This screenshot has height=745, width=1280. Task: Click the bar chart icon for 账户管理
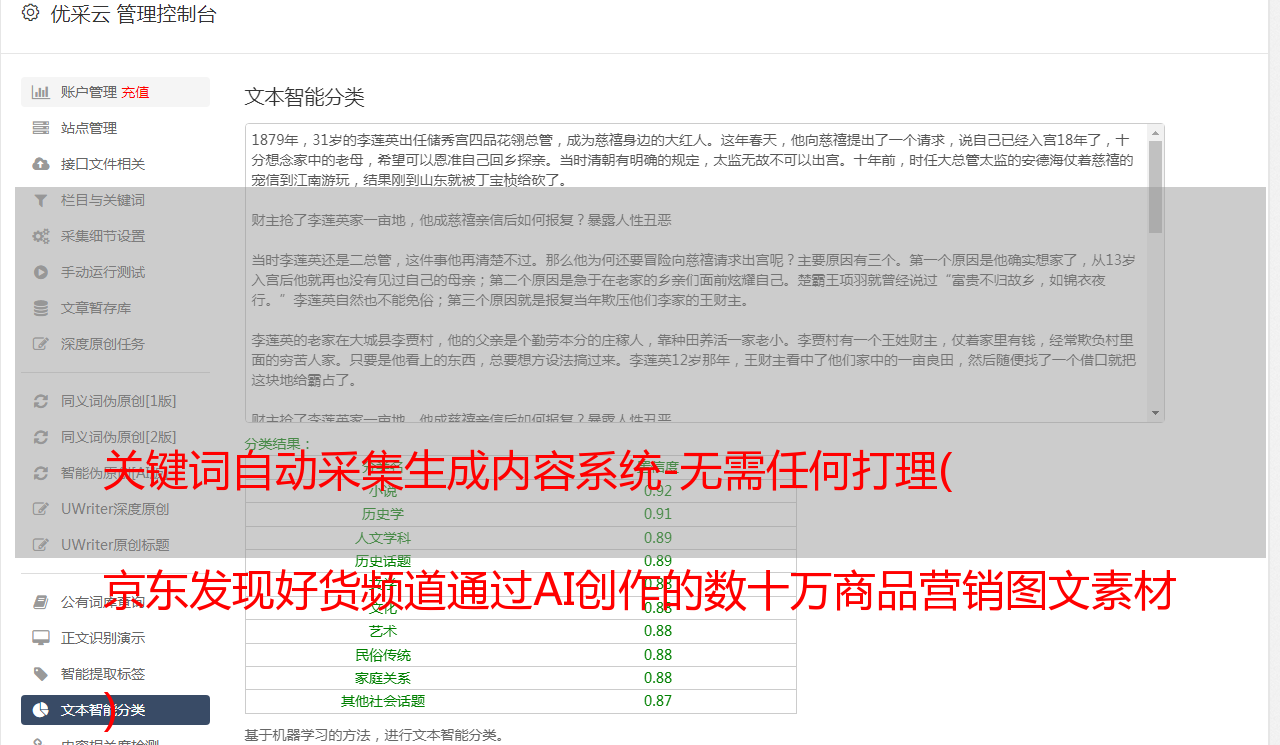(41, 92)
